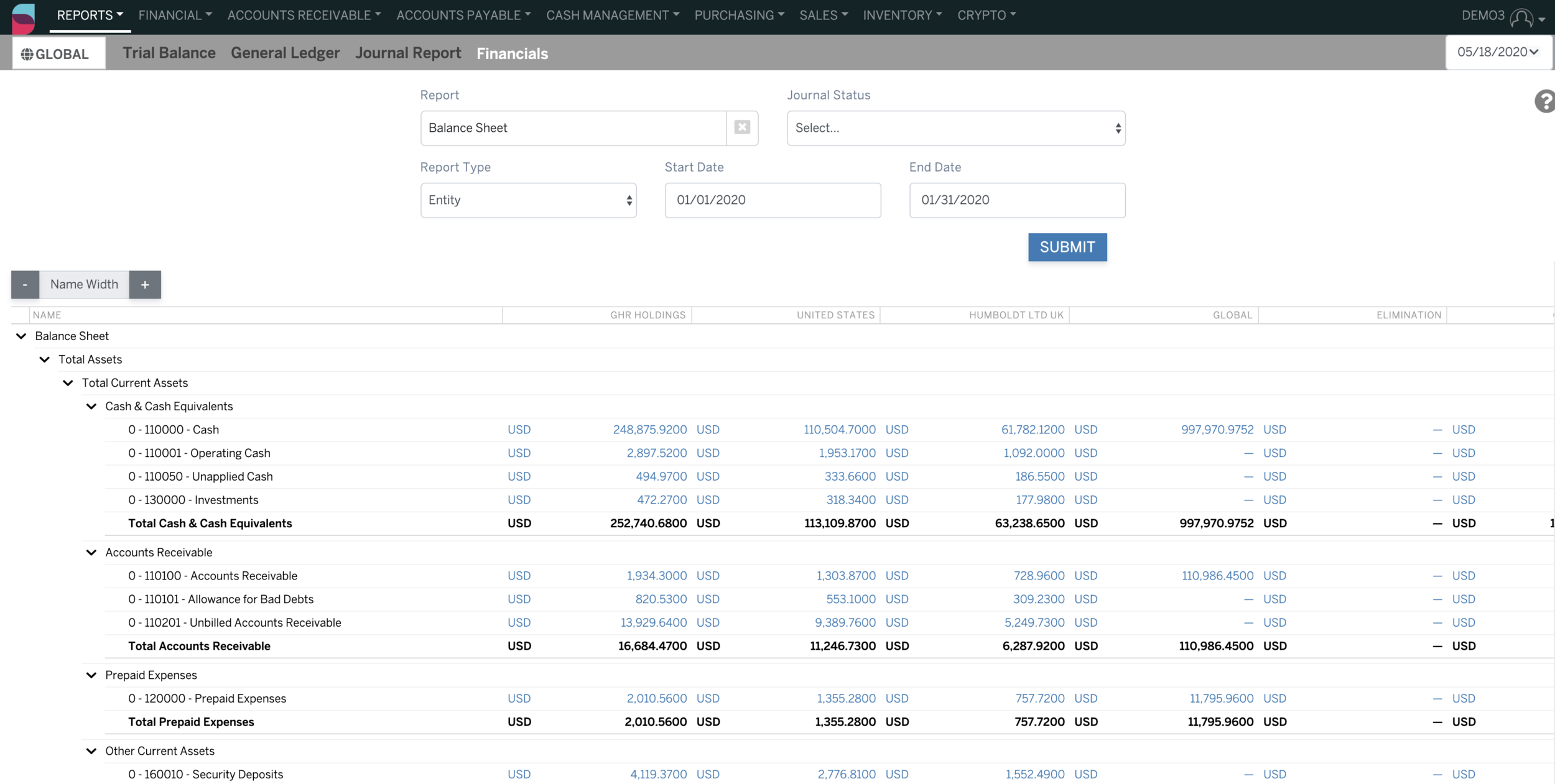Click the SUBMIT button
Viewport: 1555px width, 784px height.
point(1067,247)
